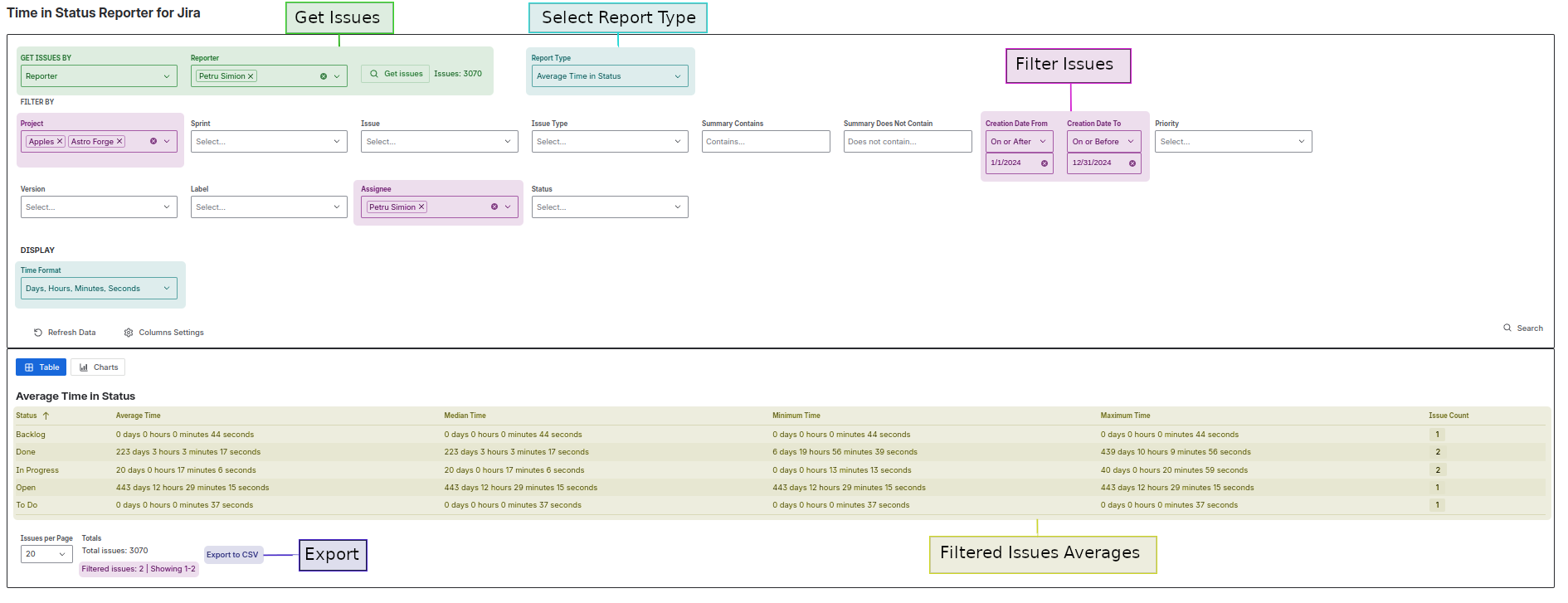Click the Summary Contains input field
The image size is (1568, 603).
coord(766,142)
